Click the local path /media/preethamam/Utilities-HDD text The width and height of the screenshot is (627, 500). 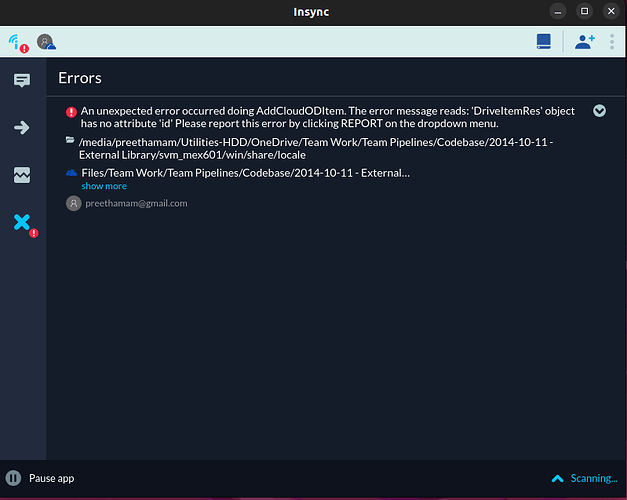coord(316,148)
